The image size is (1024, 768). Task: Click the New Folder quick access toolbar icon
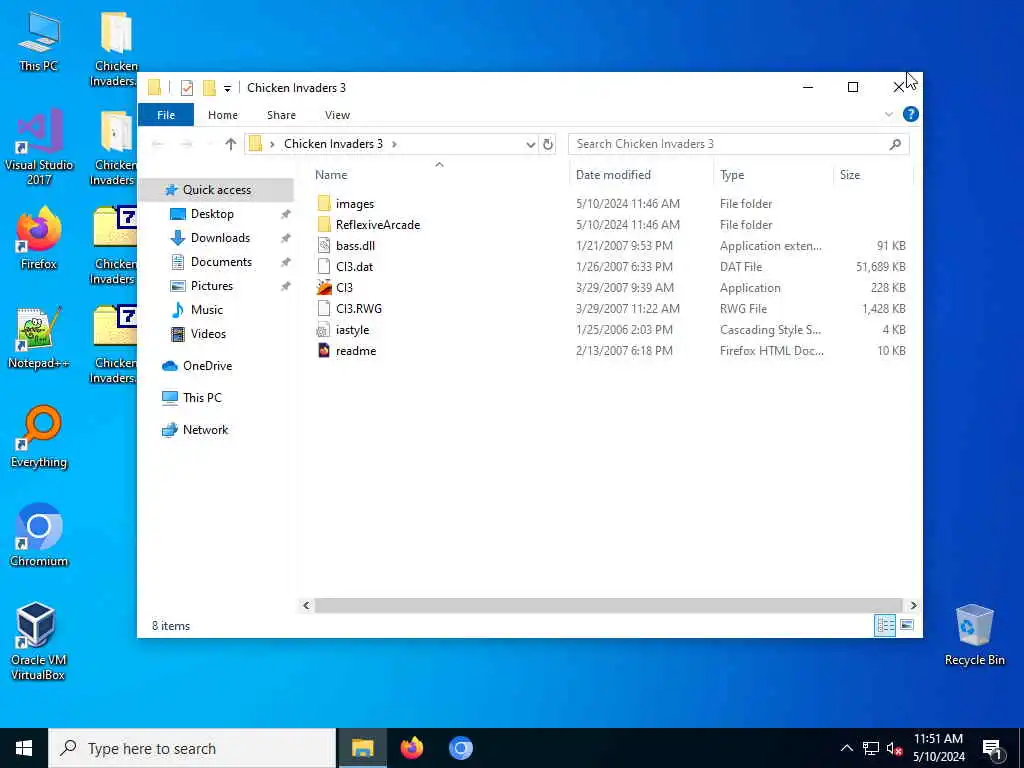pos(209,88)
